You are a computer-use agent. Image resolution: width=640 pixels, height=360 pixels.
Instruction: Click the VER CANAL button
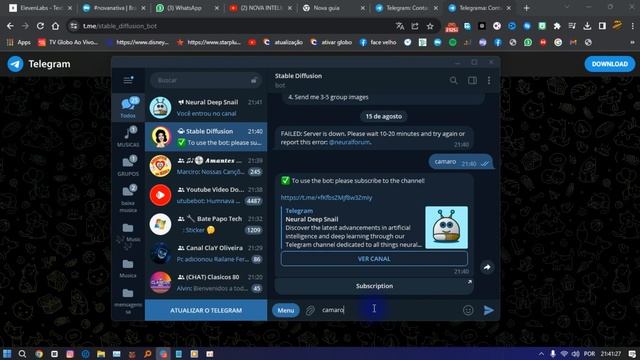pos(374,259)
